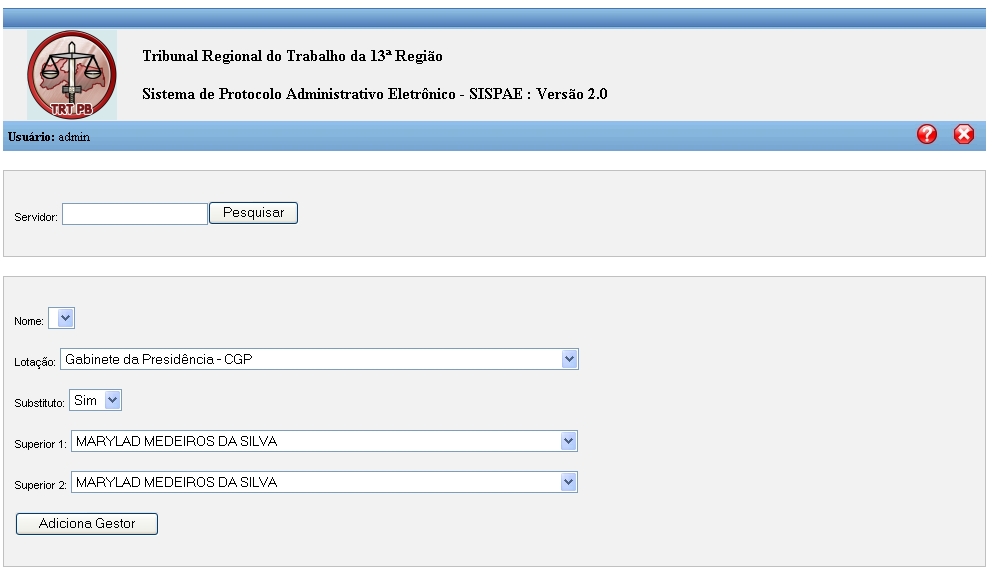The width and height of the screenshot is (995, 583).
Task: Expand the Superior 2 dropdown list
Action: 324,482
